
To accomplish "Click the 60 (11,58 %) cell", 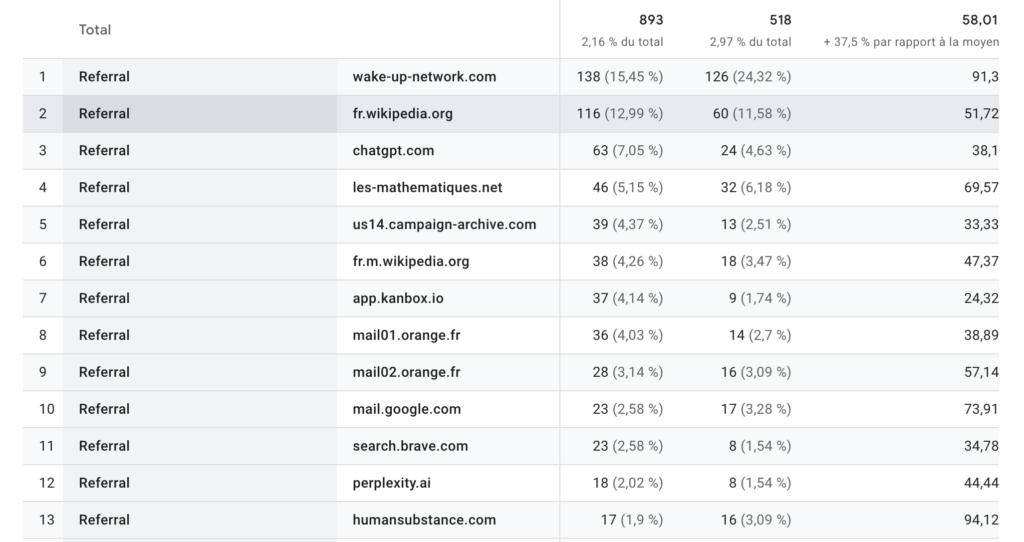I will (747, 114).
